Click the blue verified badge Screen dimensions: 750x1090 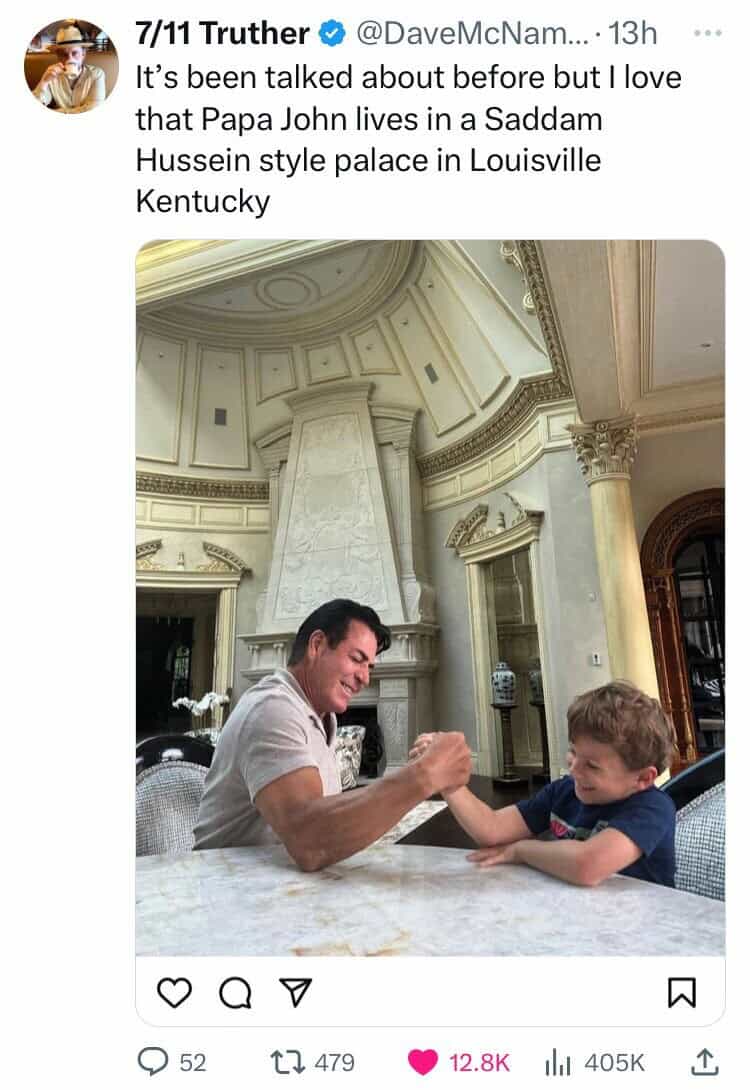[332, 33]
